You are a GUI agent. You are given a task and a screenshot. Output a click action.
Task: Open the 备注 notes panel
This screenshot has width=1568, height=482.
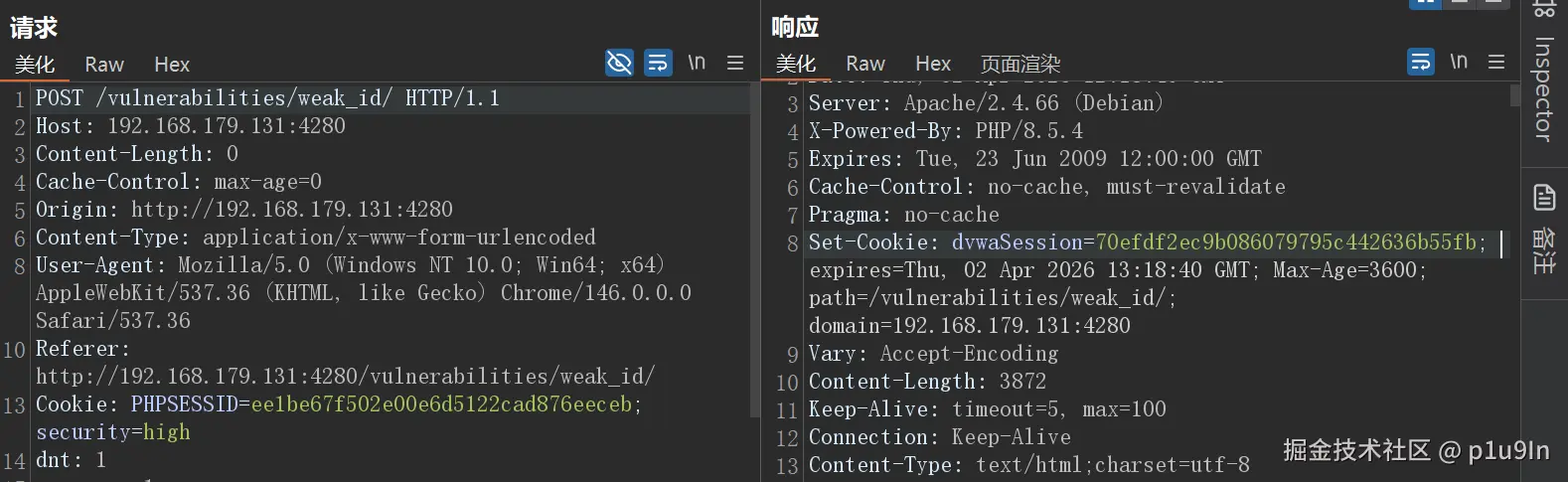1544,229
